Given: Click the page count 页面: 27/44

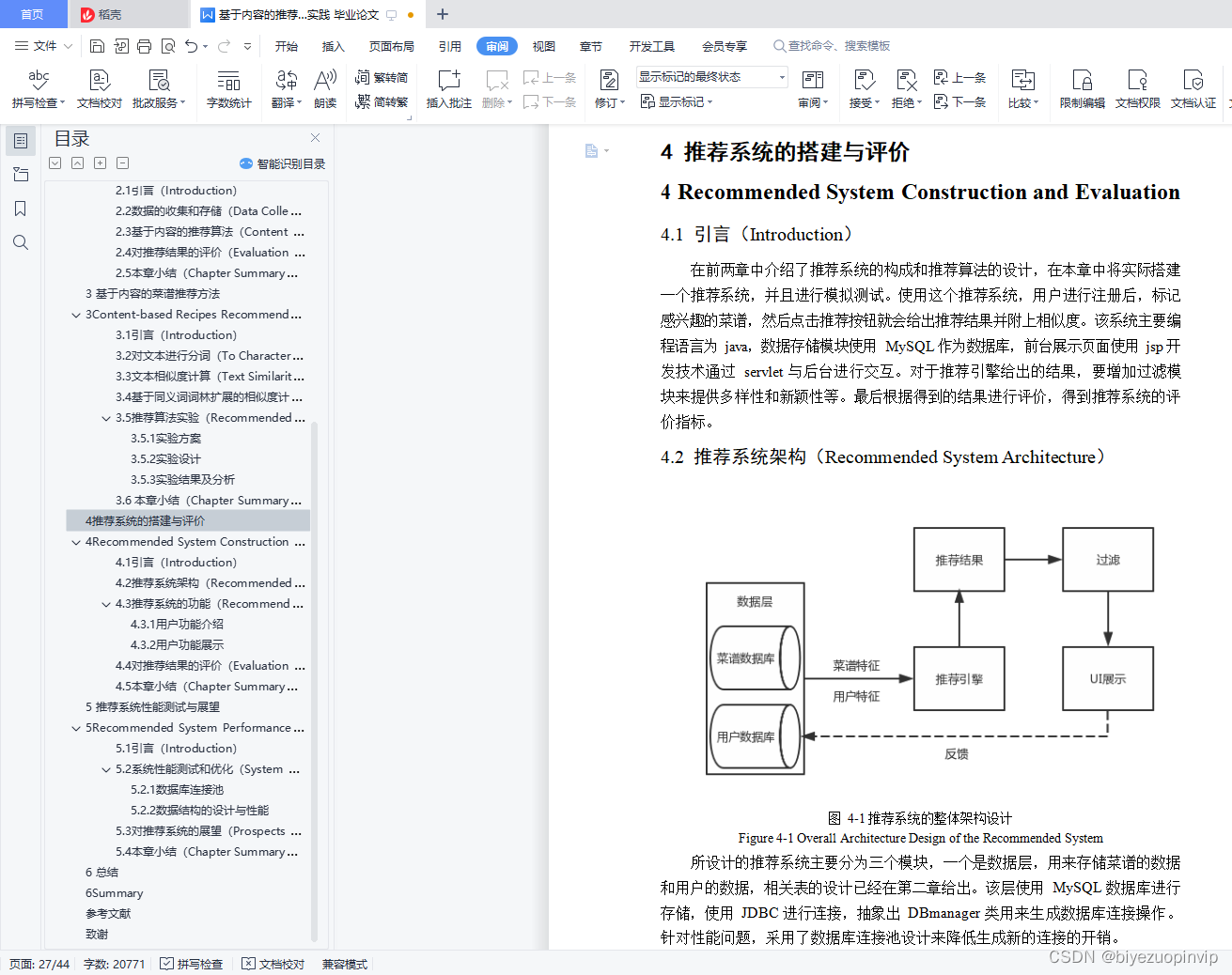Looking at the screenshot, I should point(39,964).
